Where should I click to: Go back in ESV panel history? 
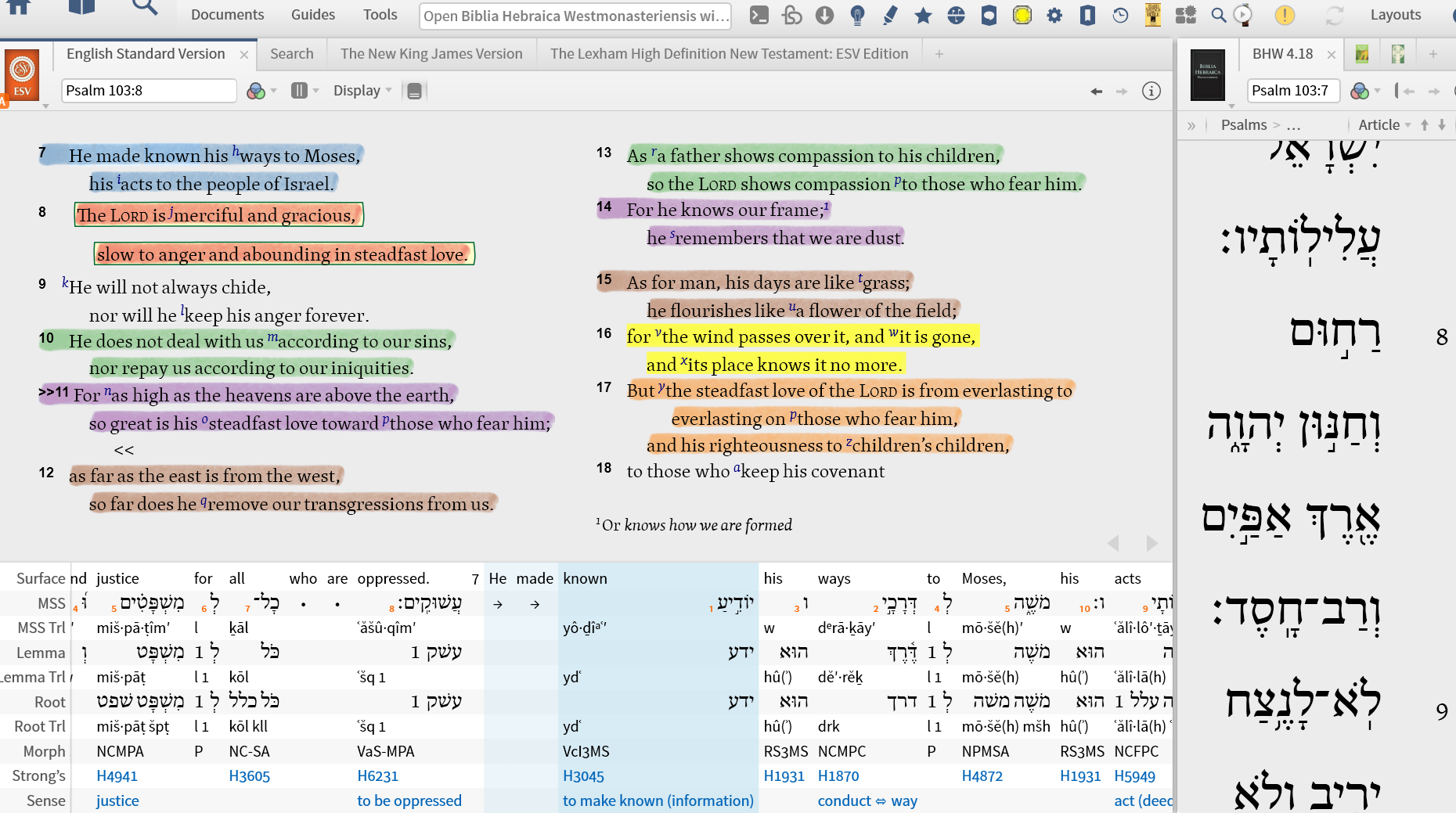click(1096, 92)
